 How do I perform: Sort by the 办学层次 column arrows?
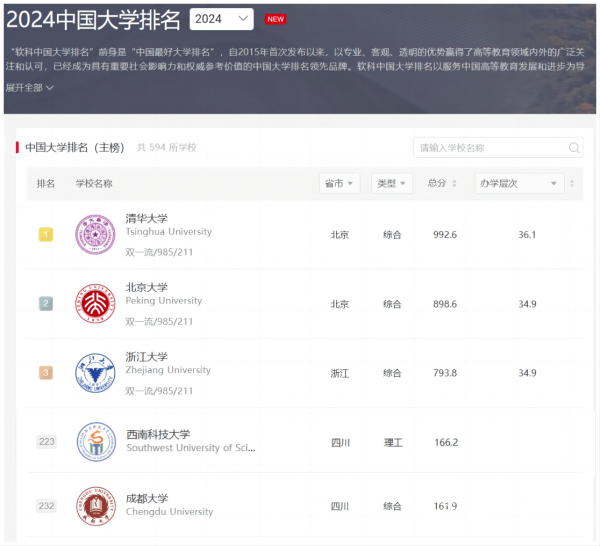pyautogui.click(x=572, y=184)
